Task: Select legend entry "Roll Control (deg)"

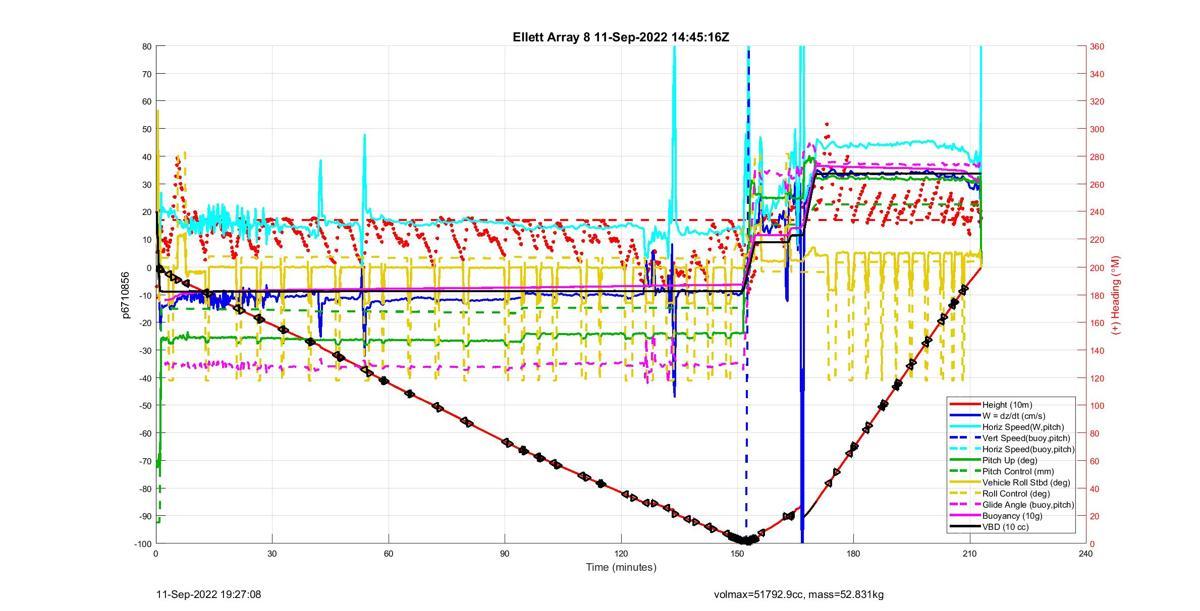Action: point(1017,494)
